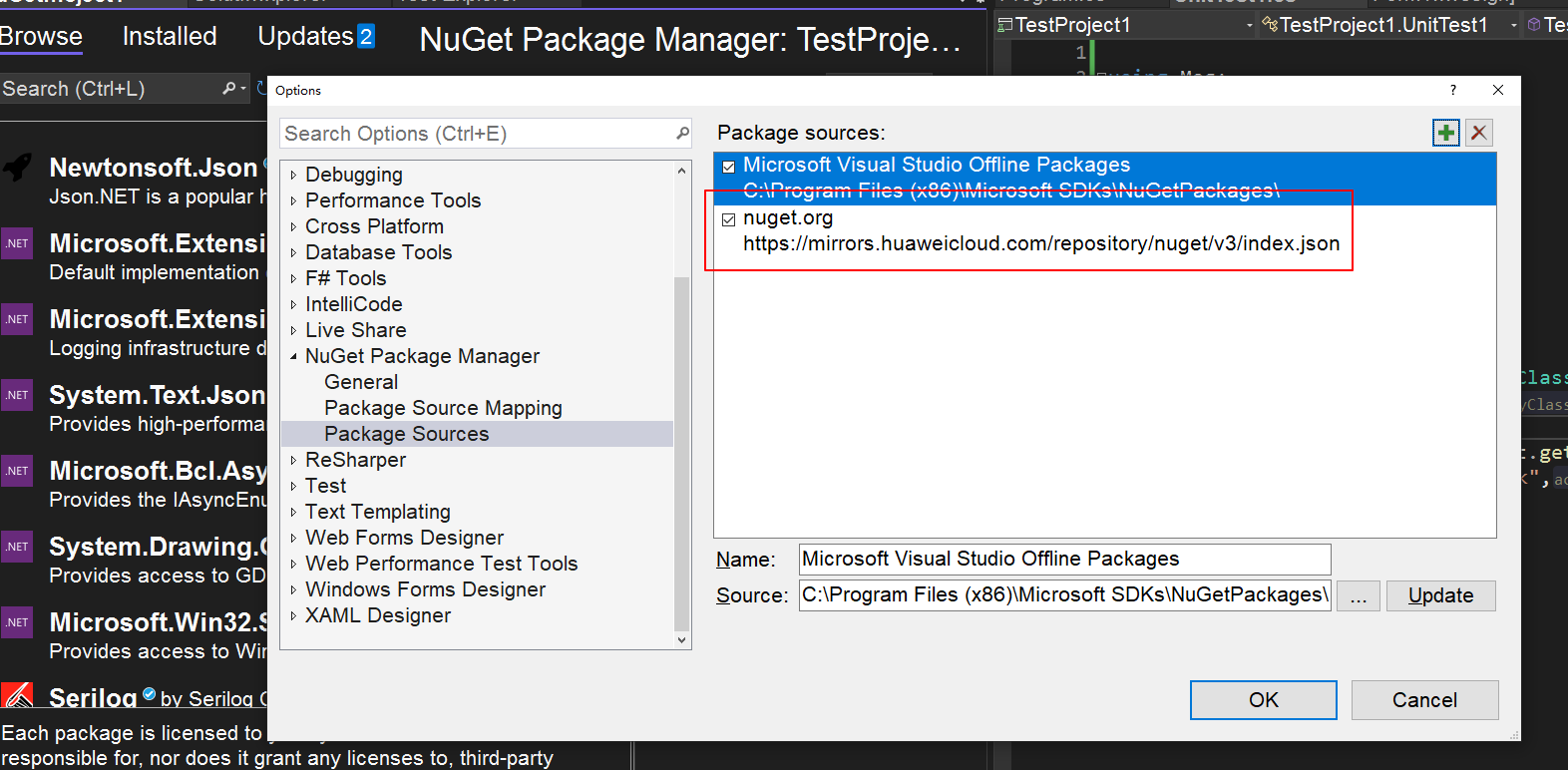Screen dimensions: 1568x770
Task: Open help with the question mark button
Action: (1452, 90)
